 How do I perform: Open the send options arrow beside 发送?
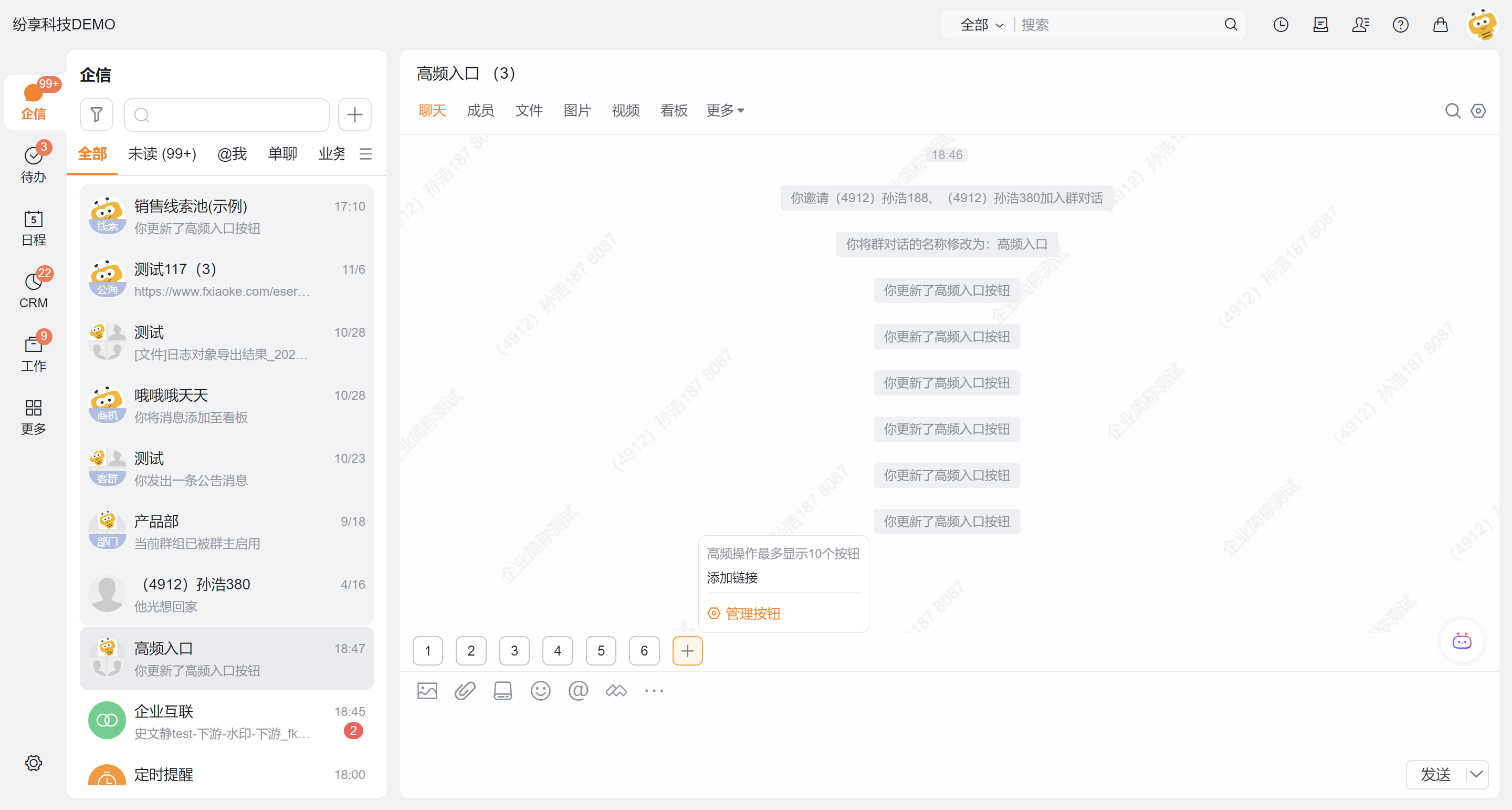pyautogui.click(x=1476, y=774)
